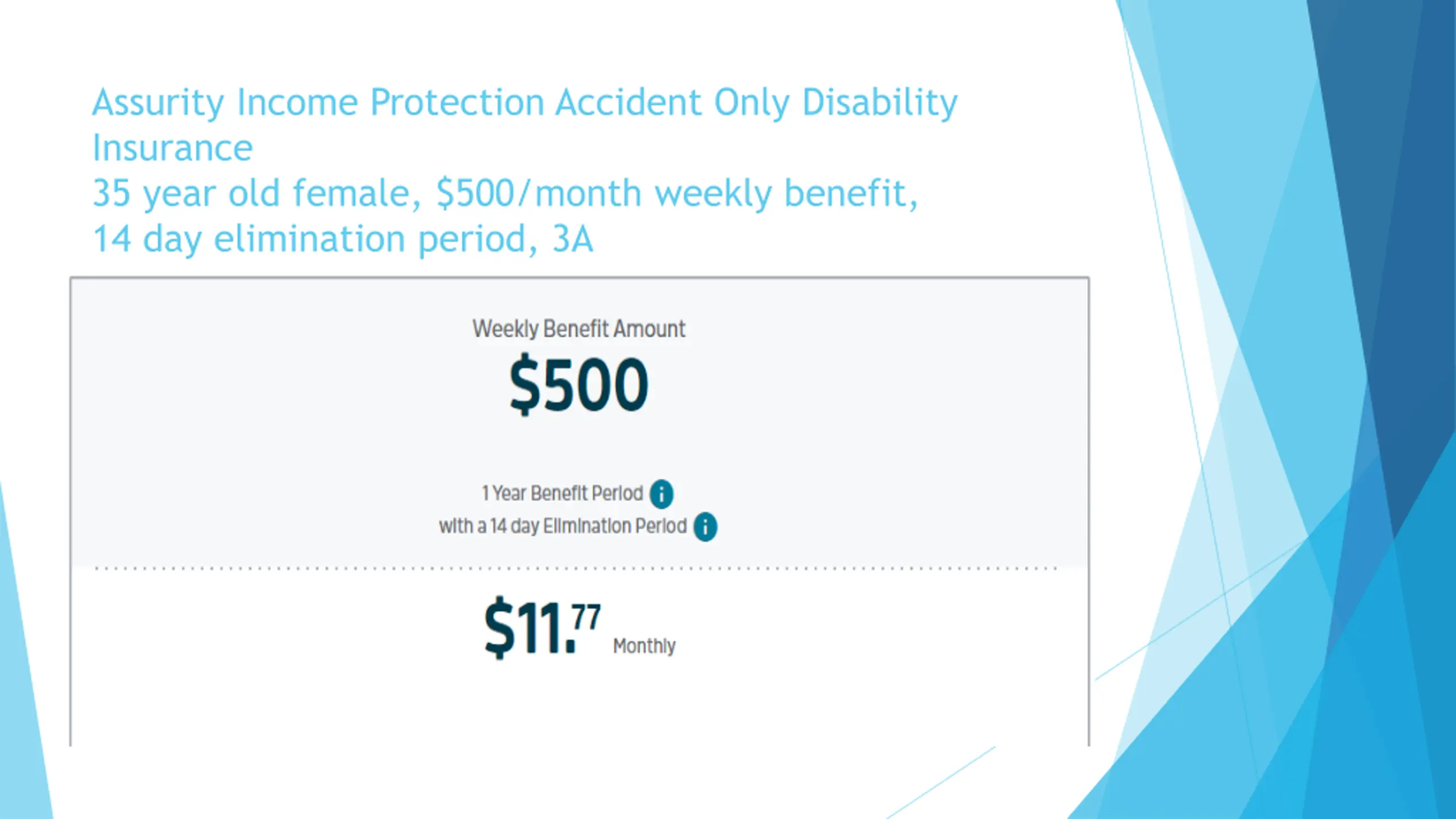Select the title line starting with Assurity Income Protection

tap(525, 102)
